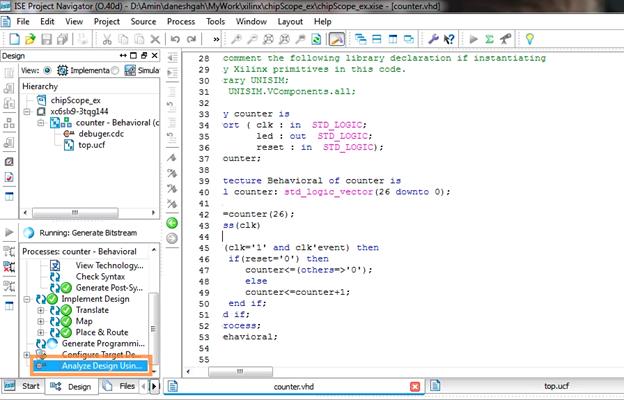Click the What's This help pointer icon
Screen dimensions: 624x400
tap(449, 39)
